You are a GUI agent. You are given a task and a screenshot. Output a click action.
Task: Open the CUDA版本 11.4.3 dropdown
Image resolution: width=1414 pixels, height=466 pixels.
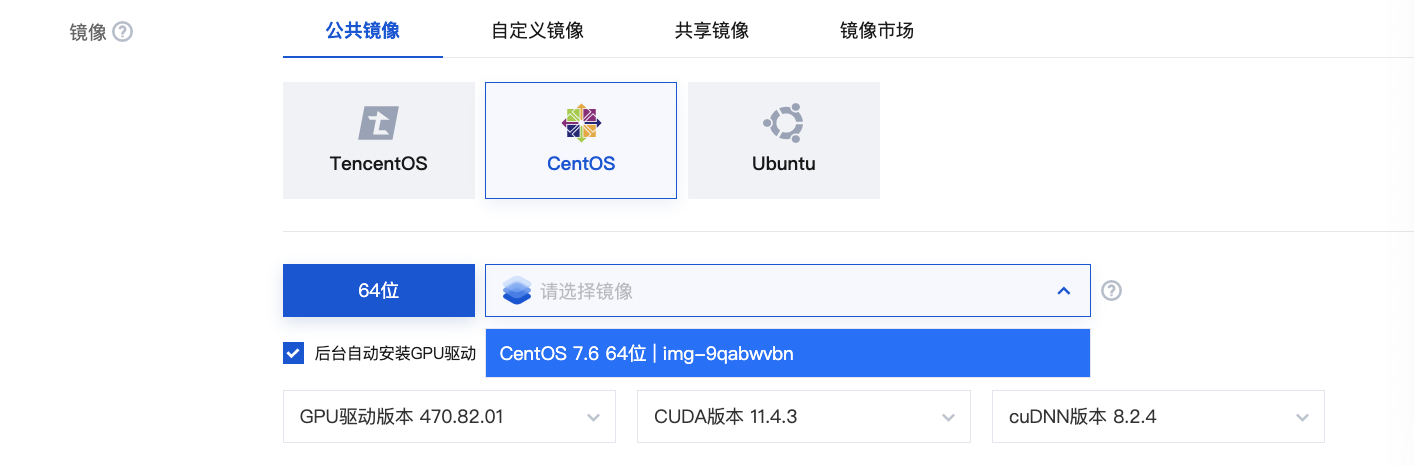(803, 416)
